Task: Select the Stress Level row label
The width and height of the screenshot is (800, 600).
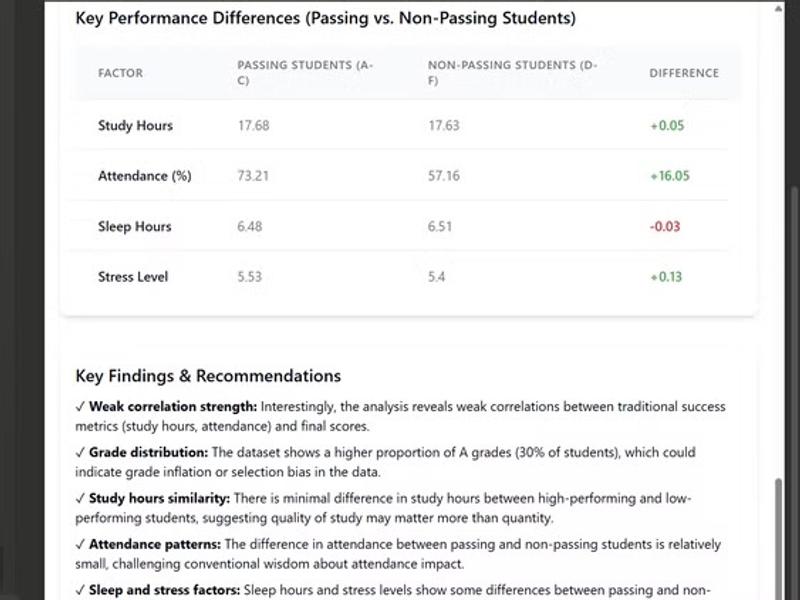Action: click(x=133, y=277)
